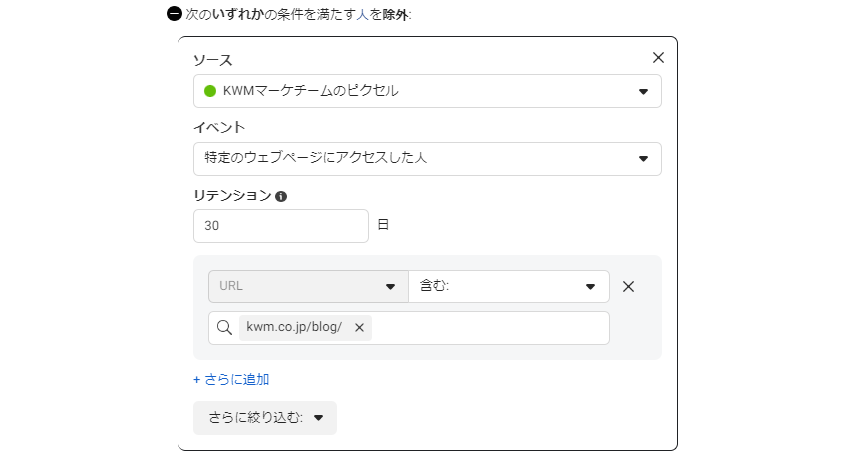Viewport: 850px width, 460px height.
Task: Click the black minus exclude icon
Action: (174, 14)
